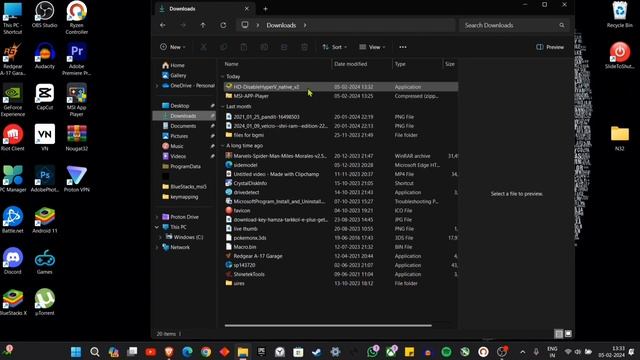
Task: Open the View dropdown menu
Action: click(372, 47)
